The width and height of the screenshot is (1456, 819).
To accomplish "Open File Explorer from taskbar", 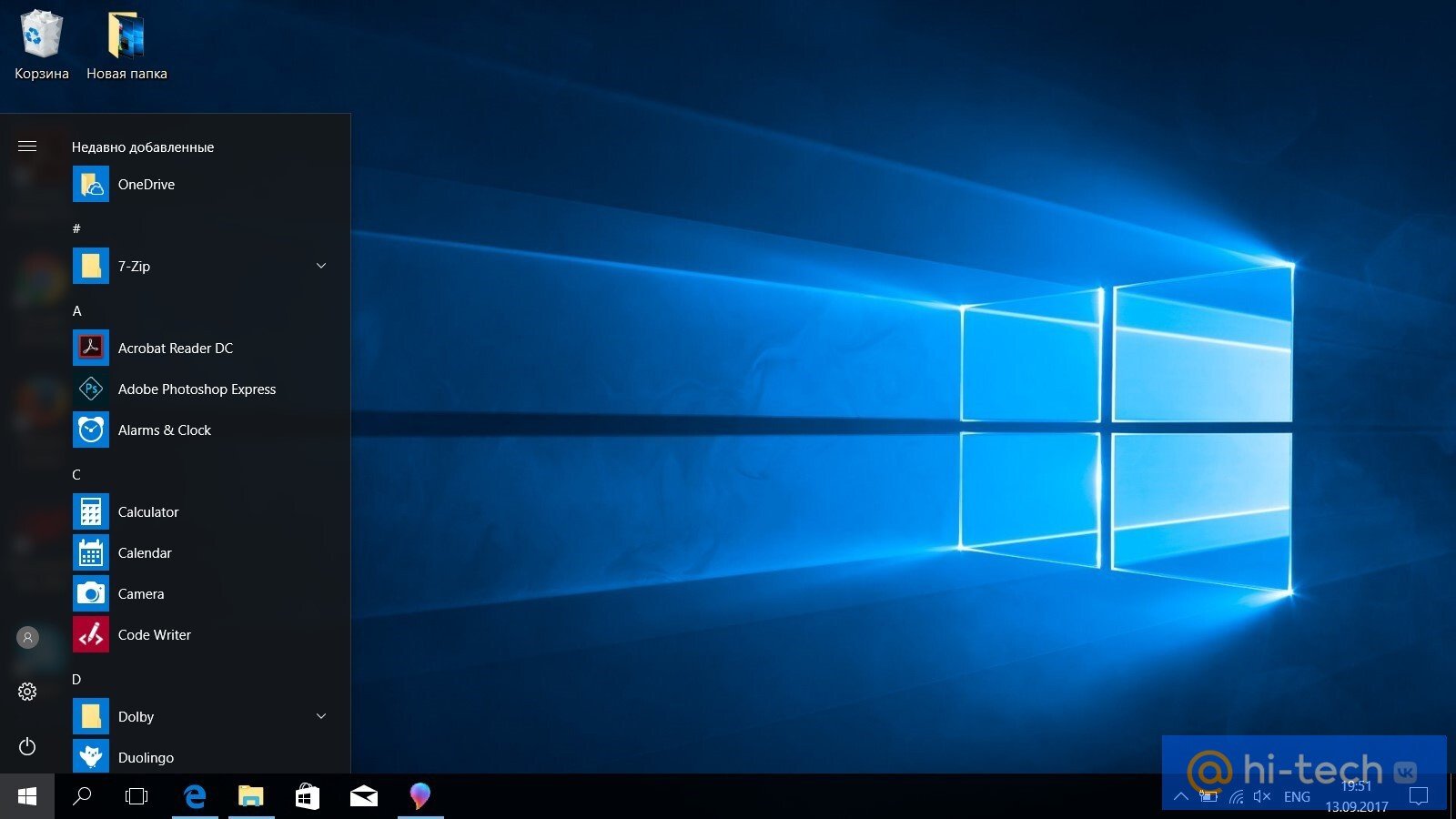I will coord(251,796).
